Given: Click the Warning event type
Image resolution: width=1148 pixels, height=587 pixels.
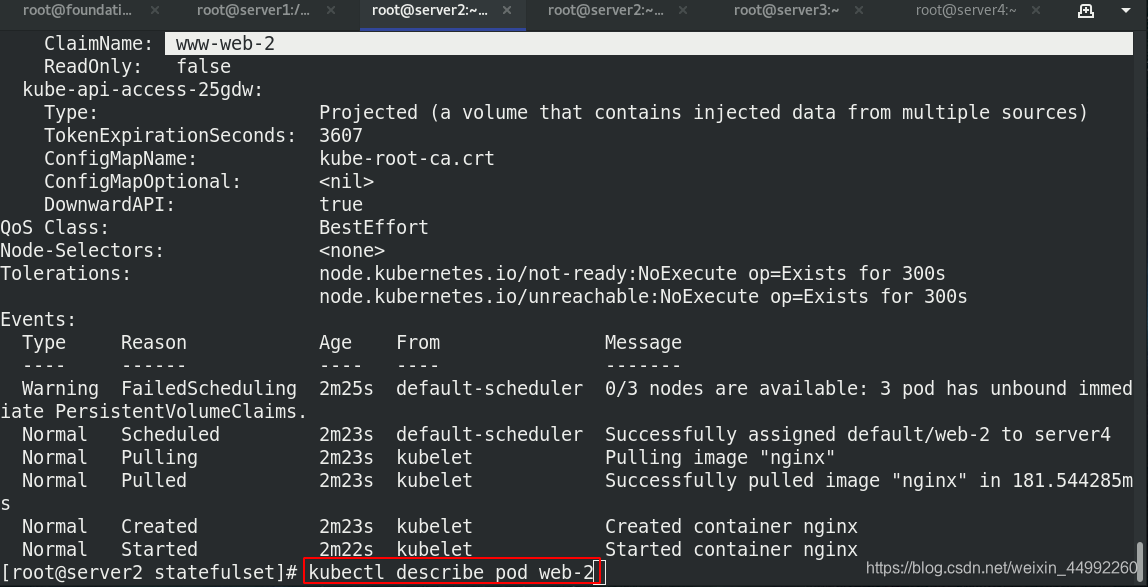Looking at the screenshot, I should [60, 389].
